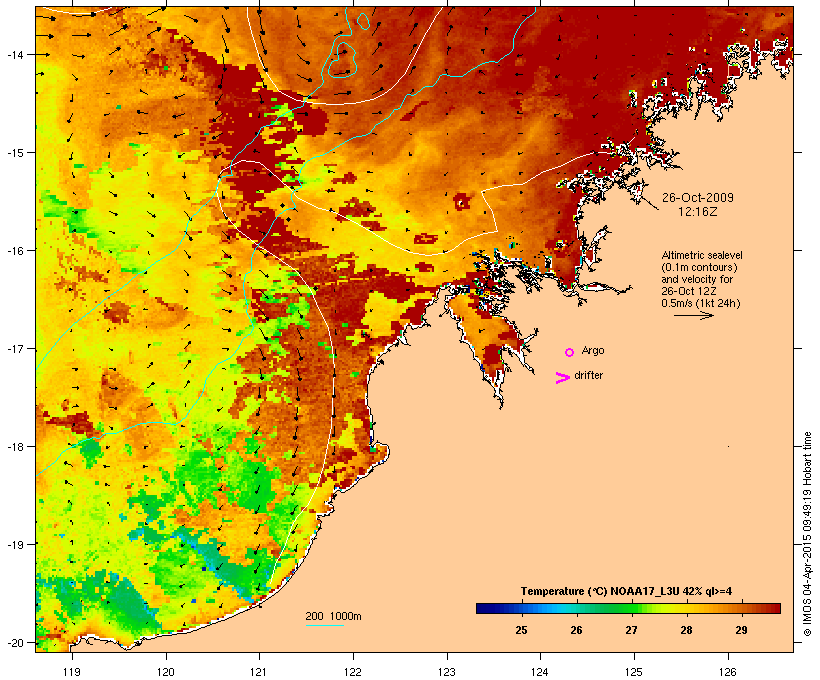Click the 0.5m/s velocity scale arrow
Screen dimensions: 820x680
click(x=693, y=315)
